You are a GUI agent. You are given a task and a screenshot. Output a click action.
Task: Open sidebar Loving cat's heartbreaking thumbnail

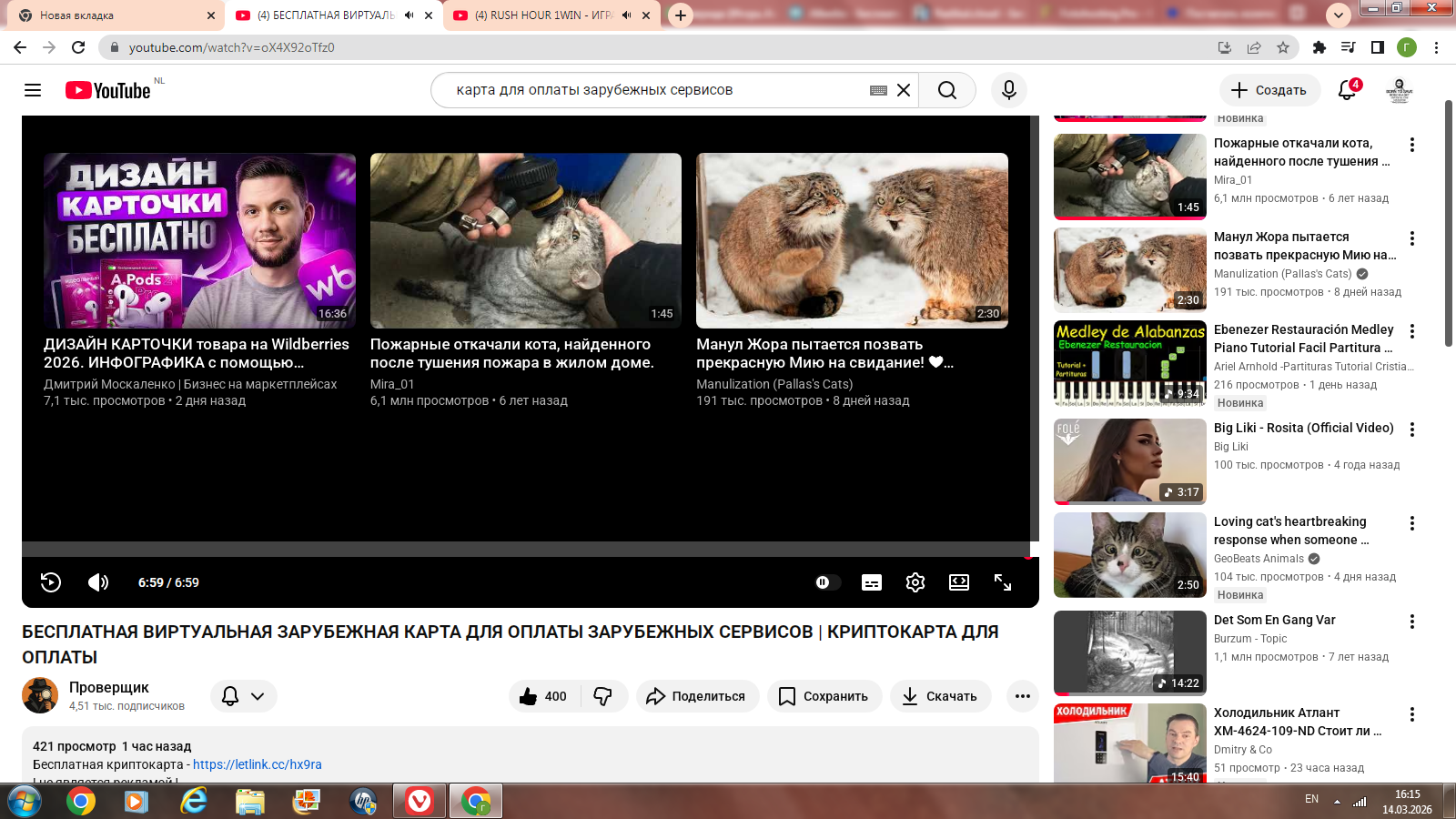[x=1130, y=555]
